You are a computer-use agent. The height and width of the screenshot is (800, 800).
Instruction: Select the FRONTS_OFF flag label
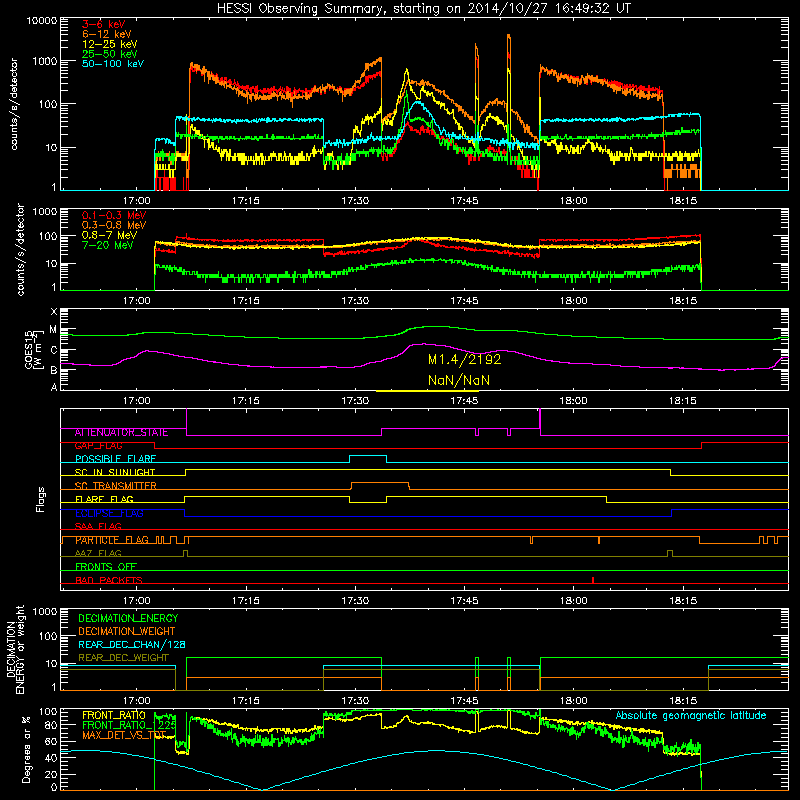(x=106, y=567)
